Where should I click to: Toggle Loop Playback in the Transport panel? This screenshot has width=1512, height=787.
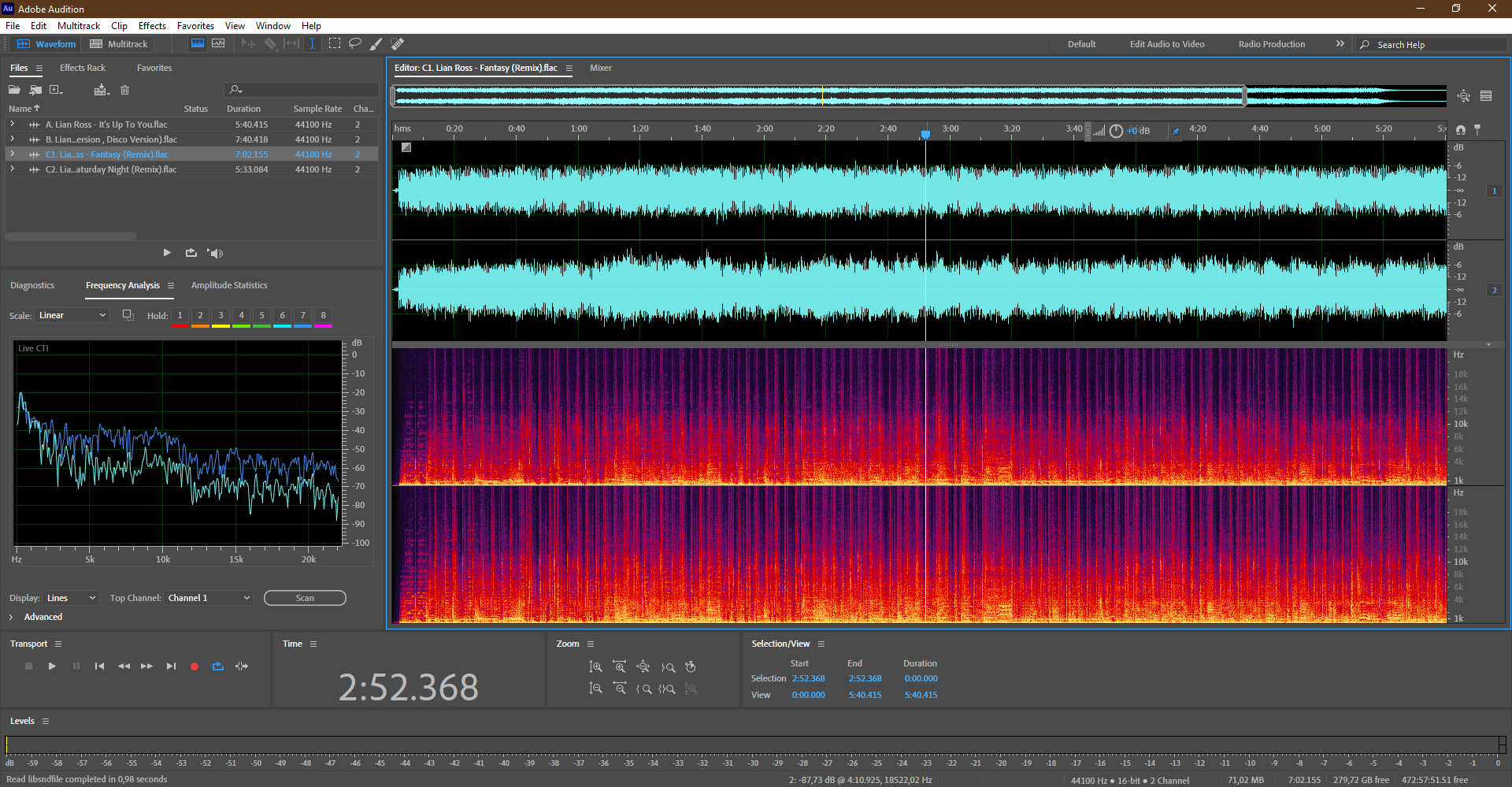[218, 666]
